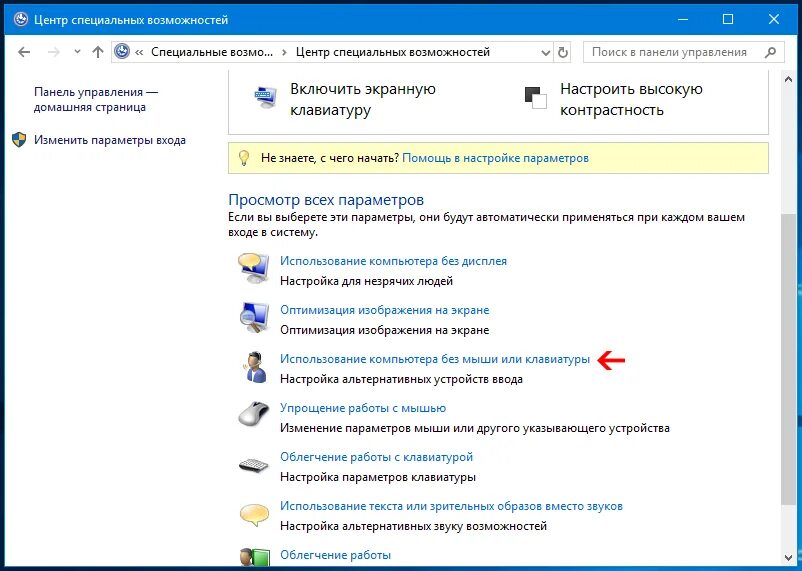Viewport: 802px width, 571px height.
Task: Open Помощь в настройке параметров link
Action: point(495,158)
